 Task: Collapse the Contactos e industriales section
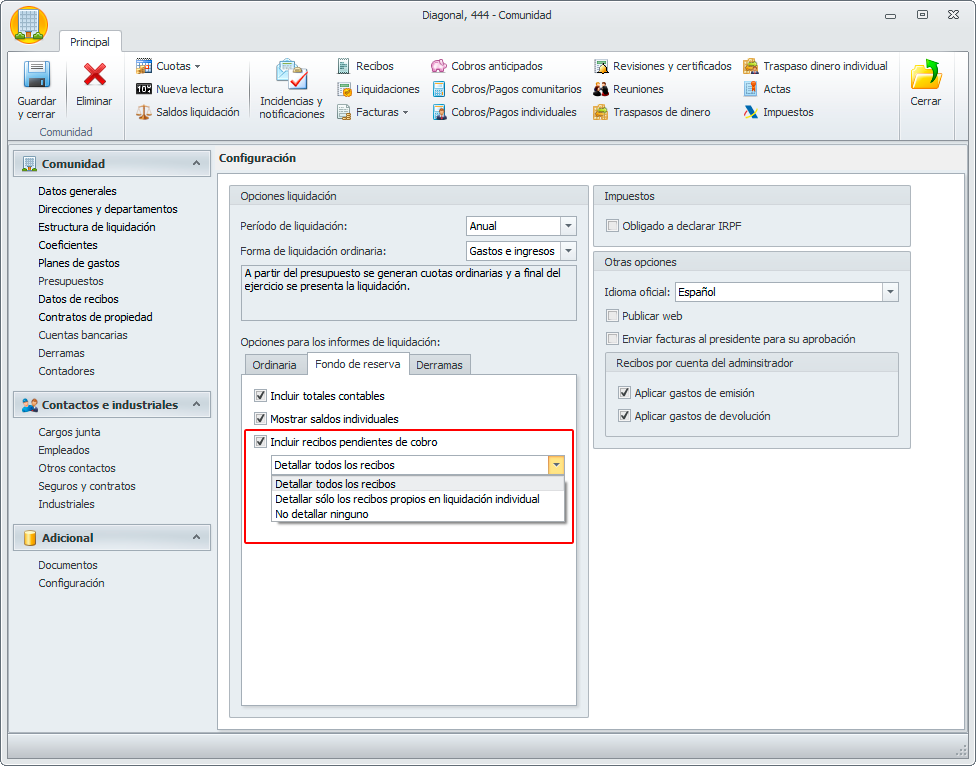click(196, 404)
